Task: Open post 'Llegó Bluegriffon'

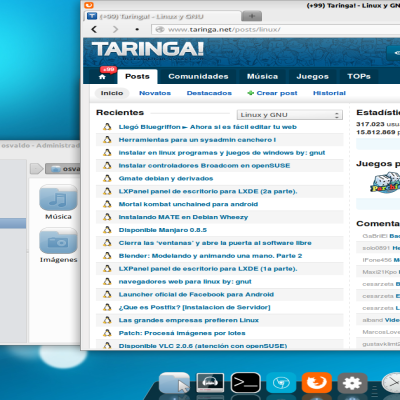Action: (208, 127)
